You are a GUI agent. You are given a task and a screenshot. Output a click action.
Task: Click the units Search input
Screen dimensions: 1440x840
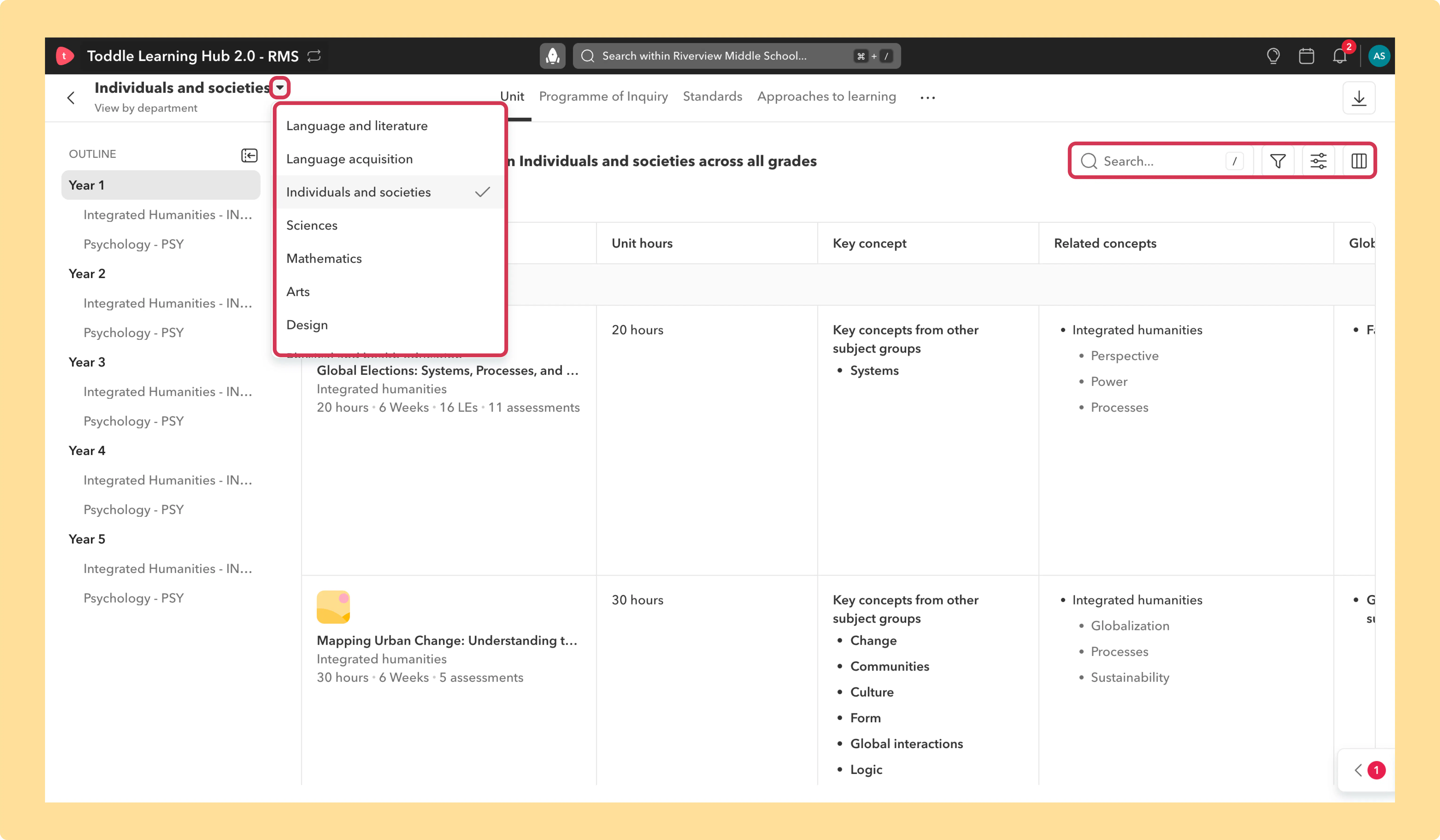[x=1162, y=161]
